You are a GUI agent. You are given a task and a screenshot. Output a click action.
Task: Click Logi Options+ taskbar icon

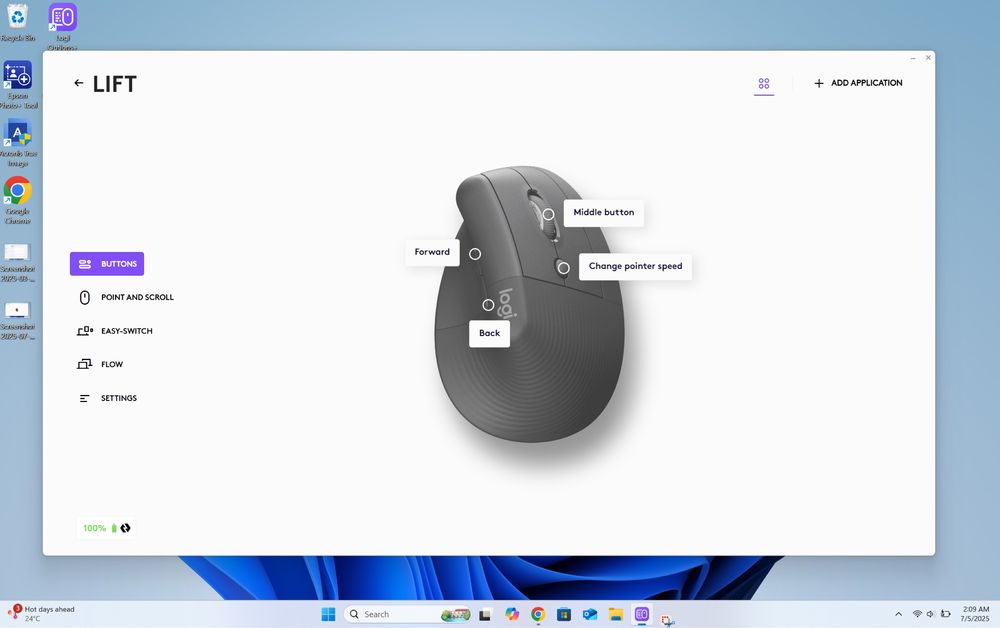pos(642,614)
